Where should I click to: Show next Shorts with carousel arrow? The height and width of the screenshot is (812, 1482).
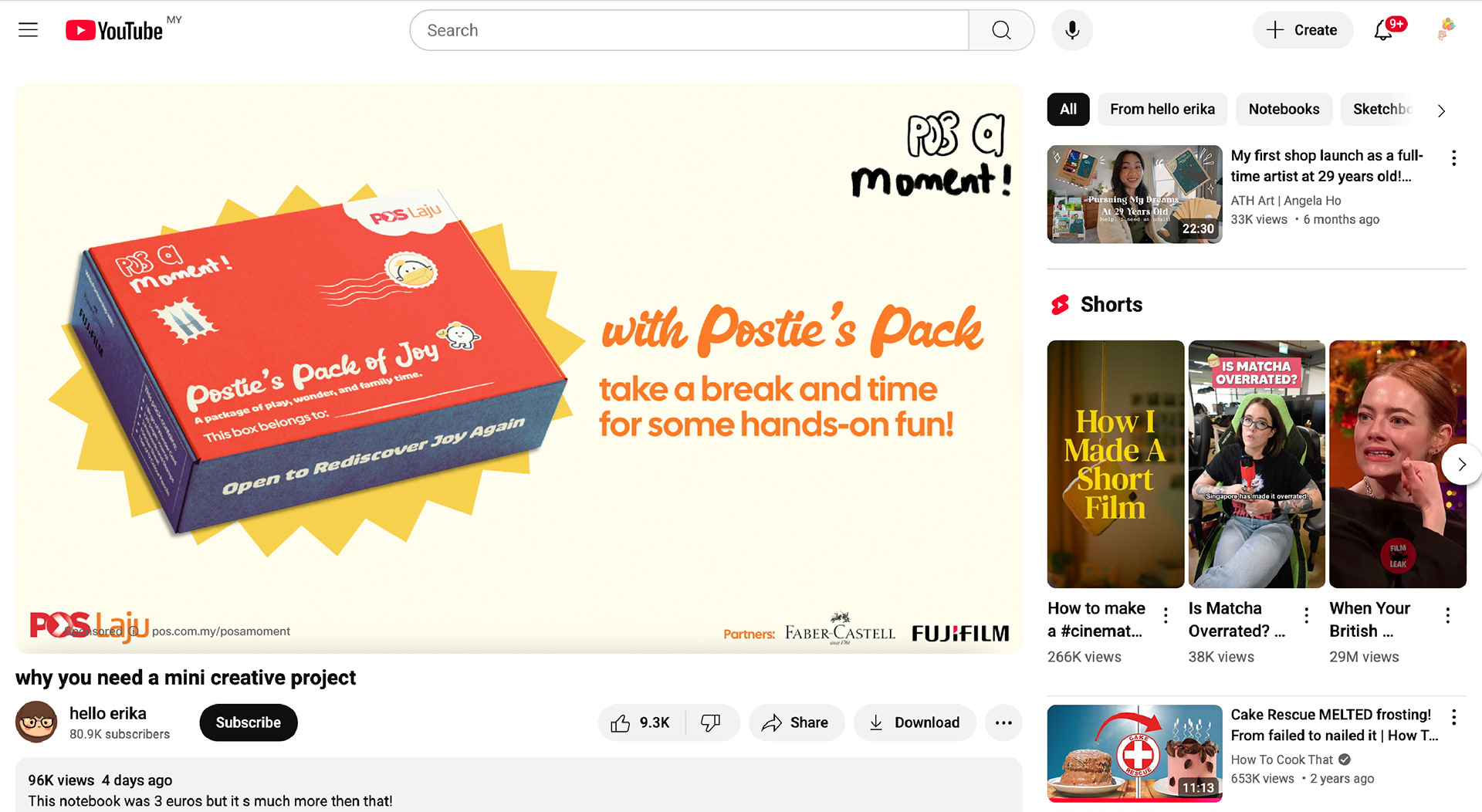click(1461, 464)
